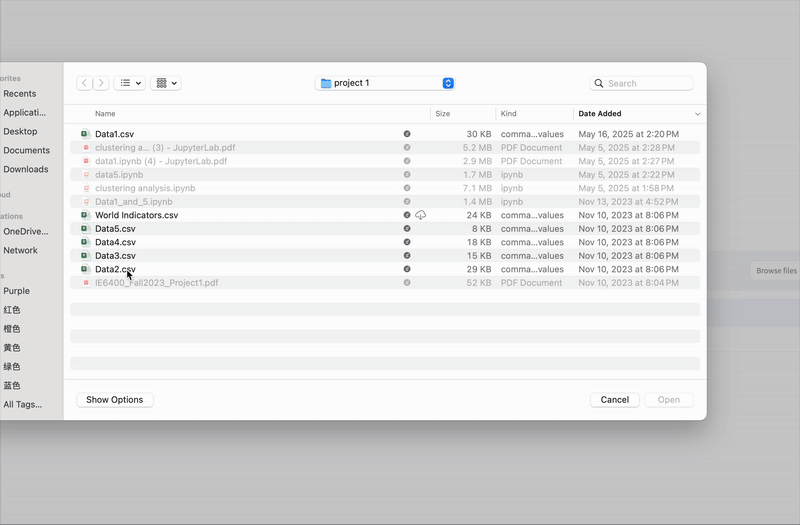This screenshot has height=525, width=800.
Task: Filter by the 藍色 tag
Action: [12, 385]
